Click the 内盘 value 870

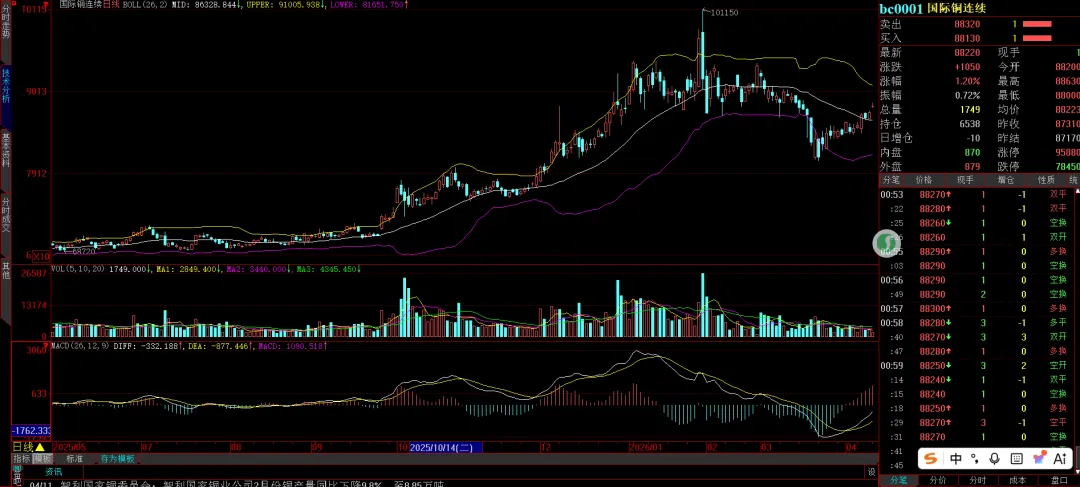973,152
